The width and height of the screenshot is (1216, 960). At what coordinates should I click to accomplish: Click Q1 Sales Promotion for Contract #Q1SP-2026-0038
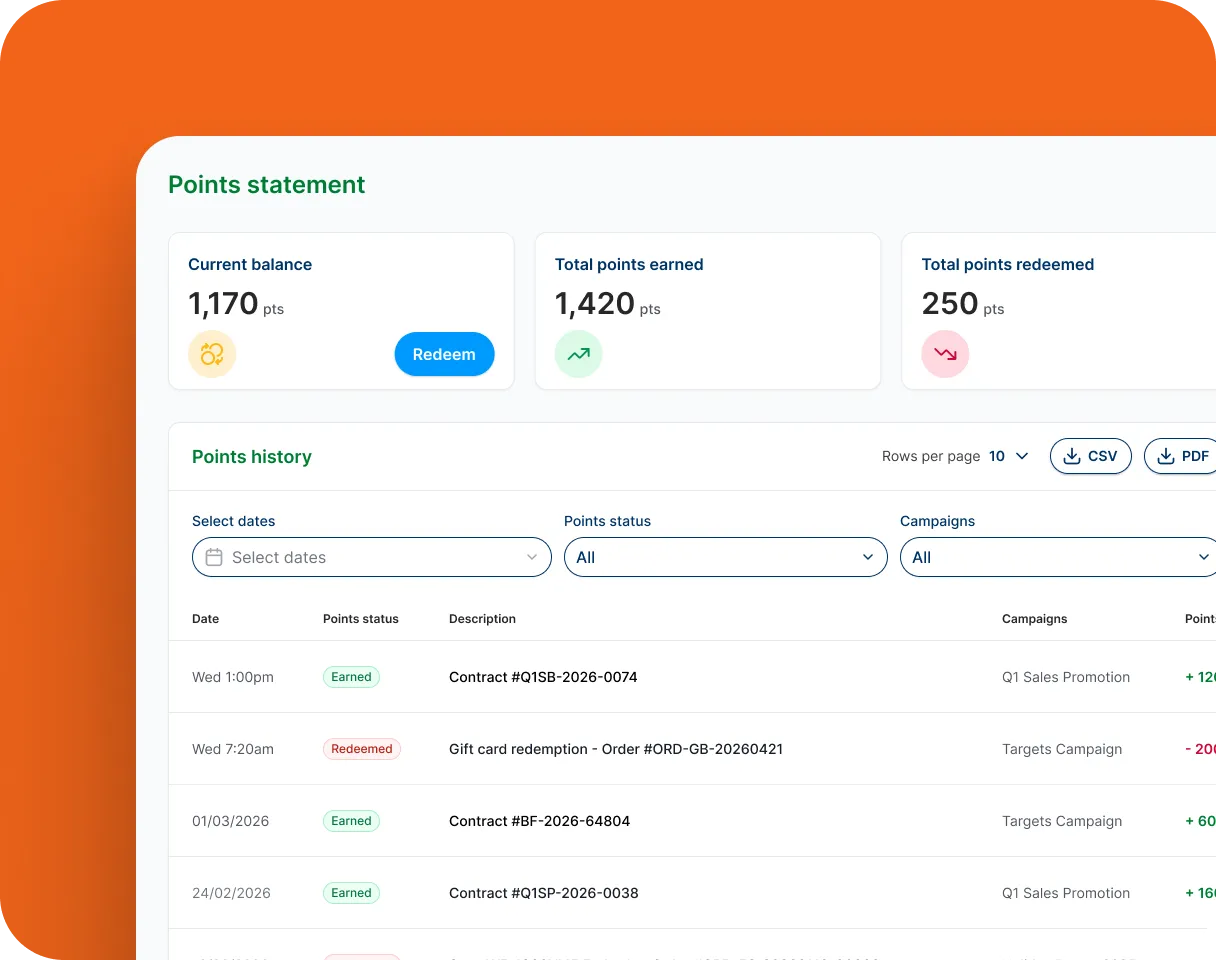[1066, 893]
